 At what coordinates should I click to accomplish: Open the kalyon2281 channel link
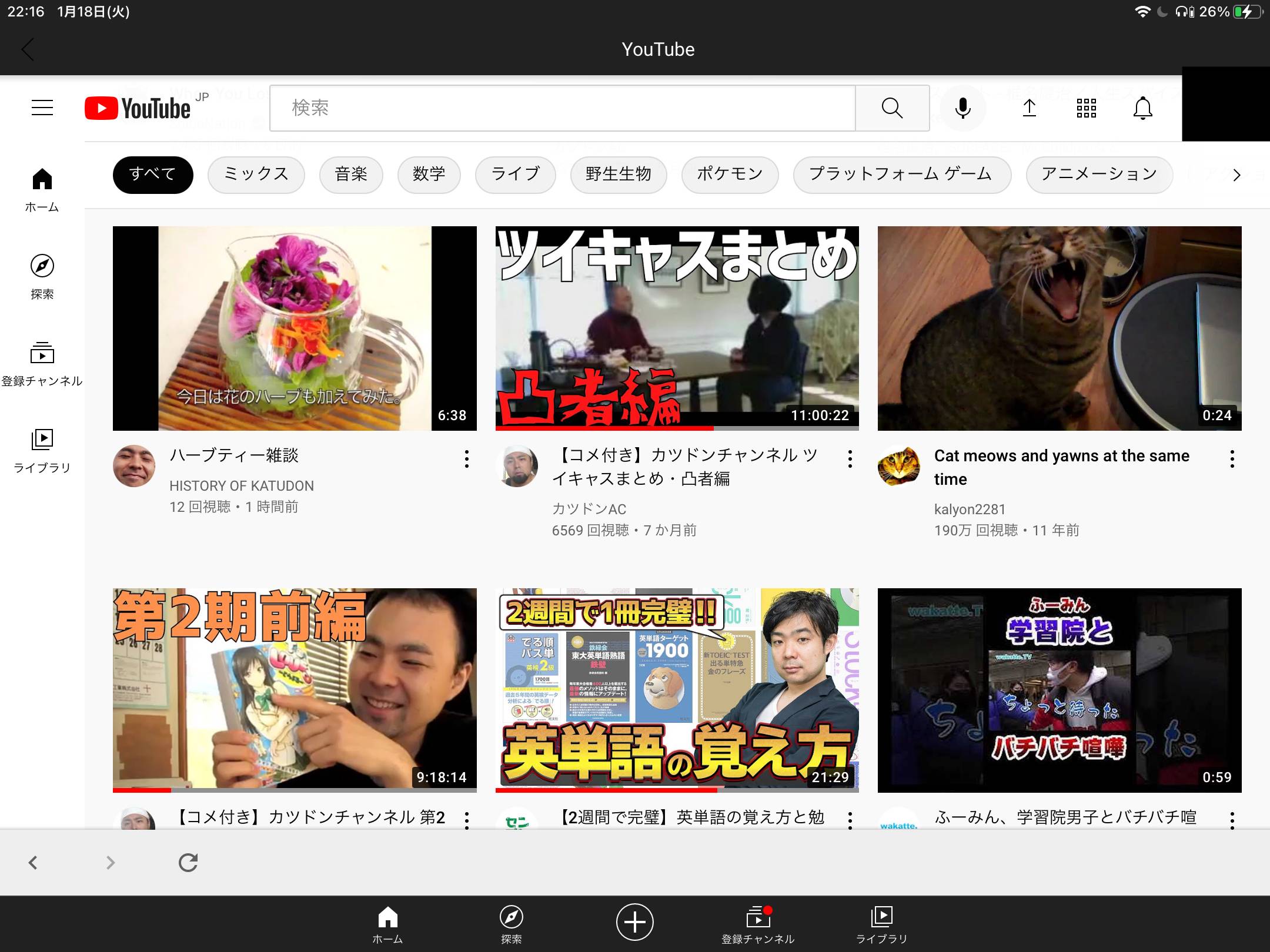click(x=970, y=509)
